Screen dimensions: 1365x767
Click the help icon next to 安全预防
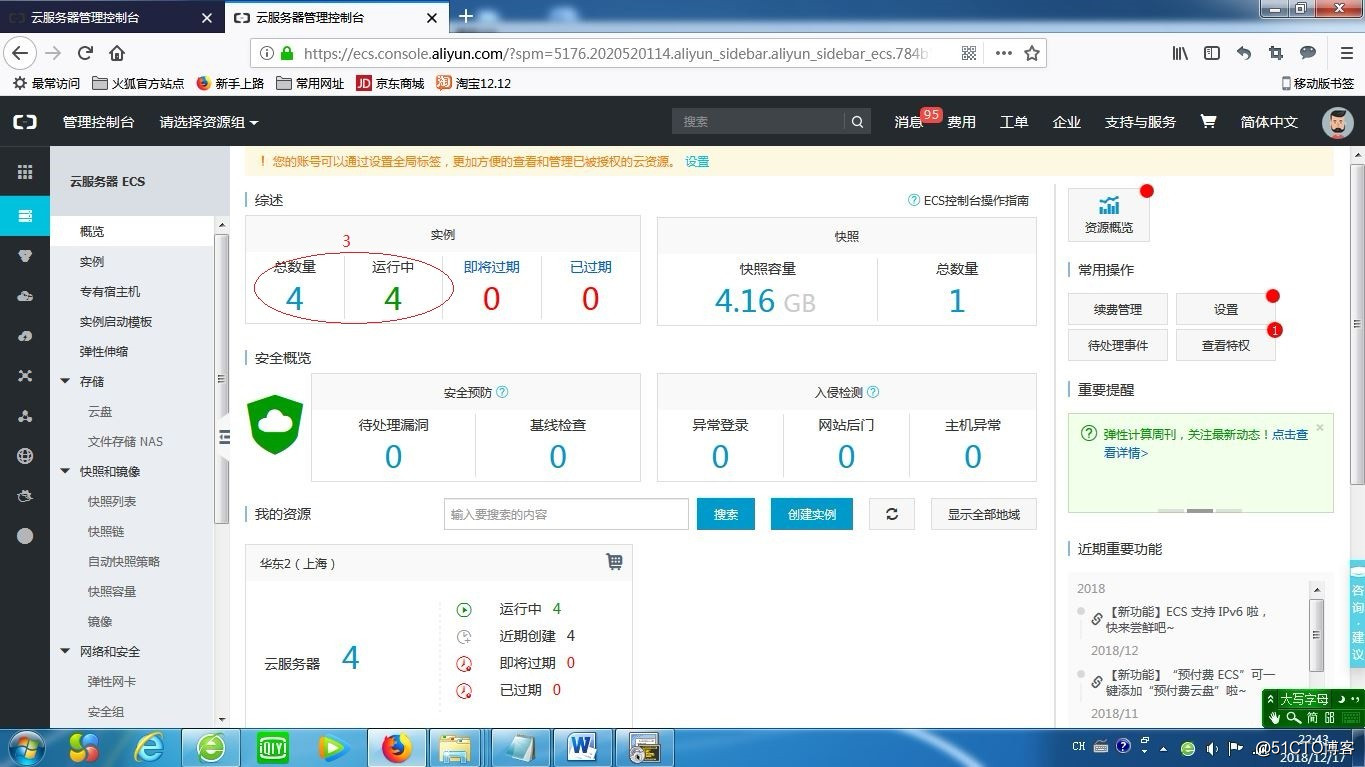pos(503,392)
